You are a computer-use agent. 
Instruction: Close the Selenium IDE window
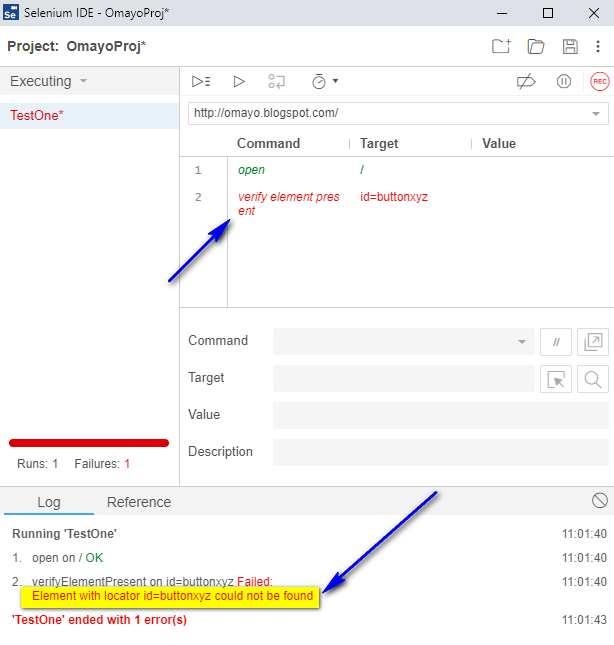pos(594,13)
